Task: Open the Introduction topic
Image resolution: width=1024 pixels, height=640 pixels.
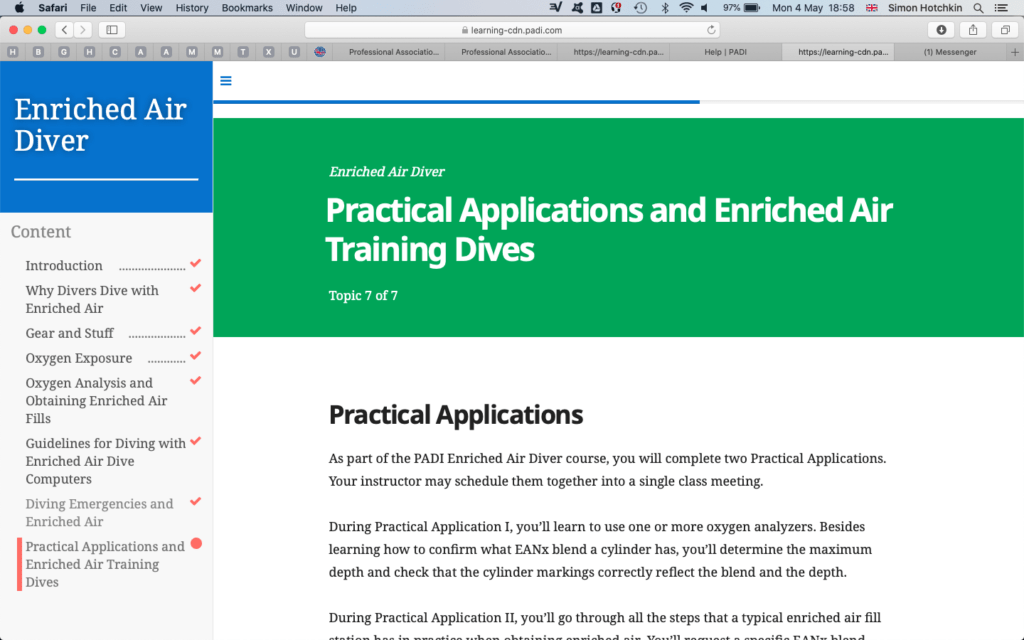Action: pyautogui.click(x=64, y=266)
